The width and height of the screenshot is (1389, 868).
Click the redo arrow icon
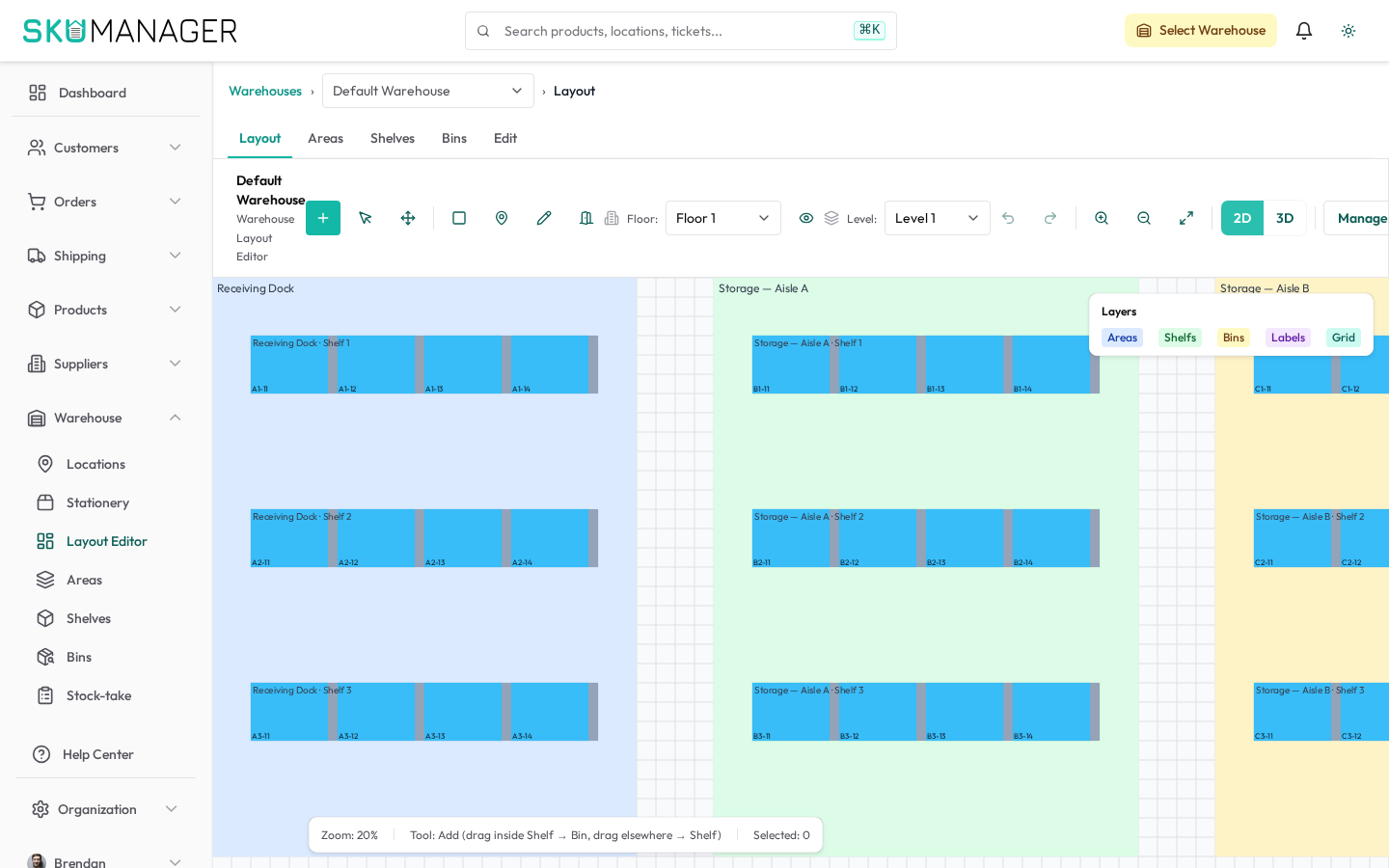(x=1050, y=218)
